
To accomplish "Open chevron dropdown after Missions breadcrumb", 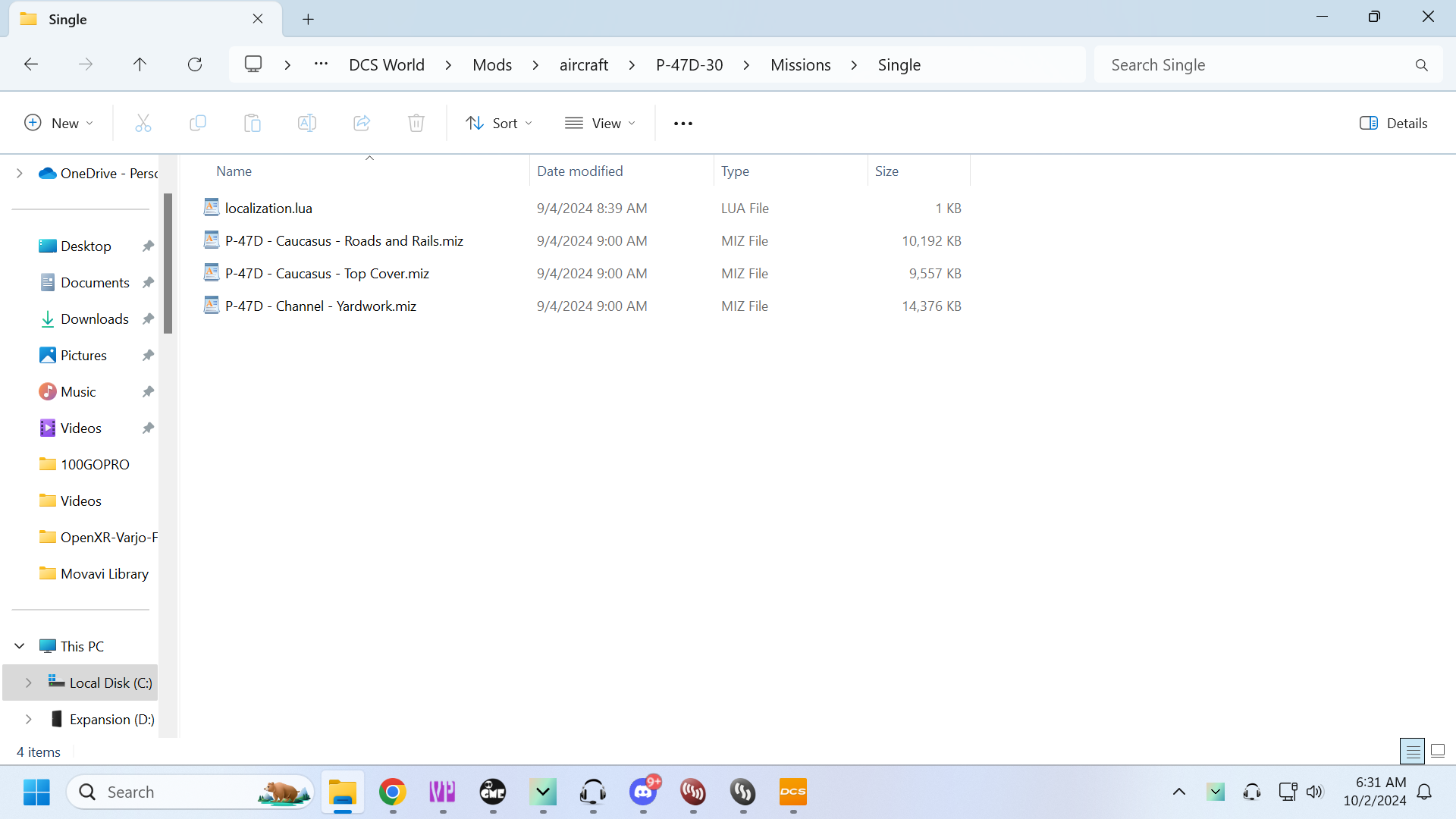I will pos(855,65).
